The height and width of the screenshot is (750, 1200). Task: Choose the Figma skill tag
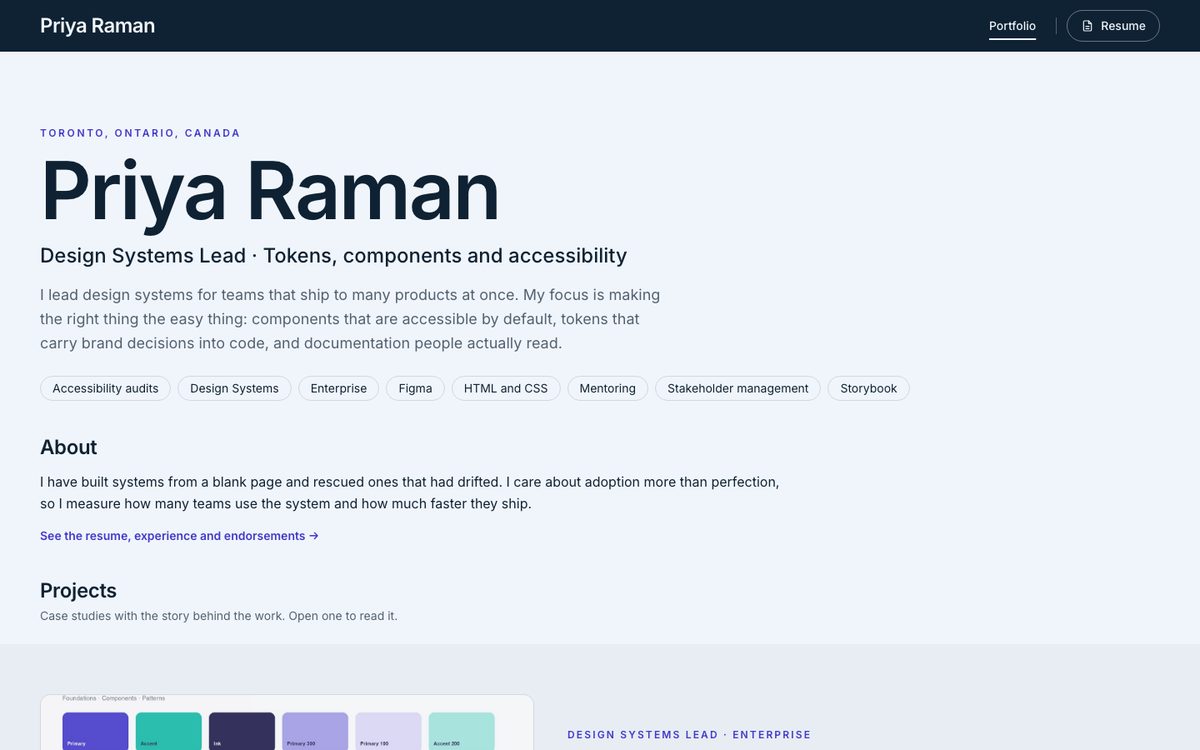415,388
